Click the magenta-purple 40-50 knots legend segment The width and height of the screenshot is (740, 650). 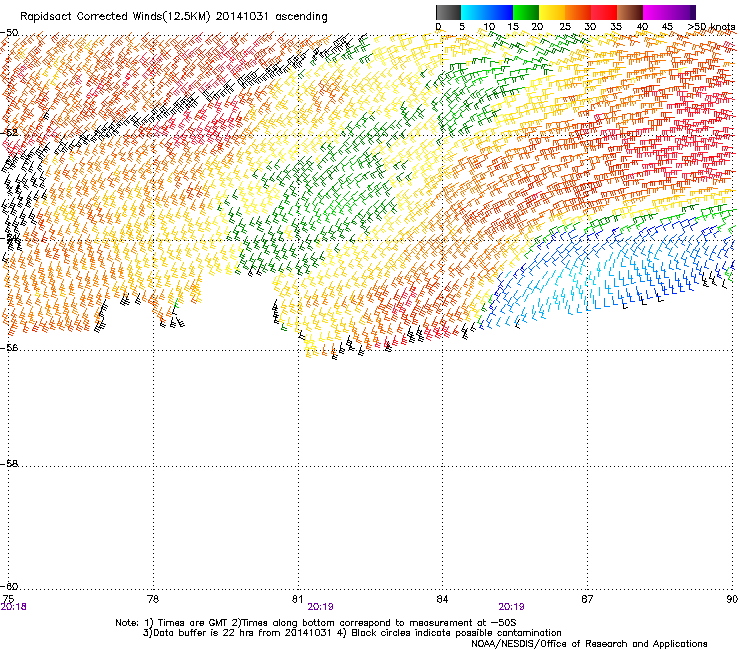tap(669, 12)
